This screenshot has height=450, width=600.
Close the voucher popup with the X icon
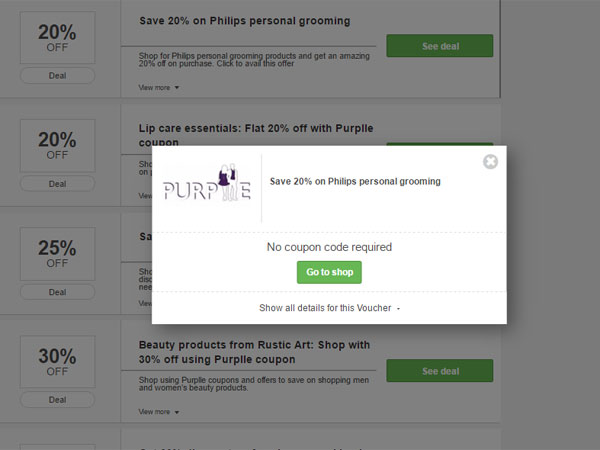[490, 162]
